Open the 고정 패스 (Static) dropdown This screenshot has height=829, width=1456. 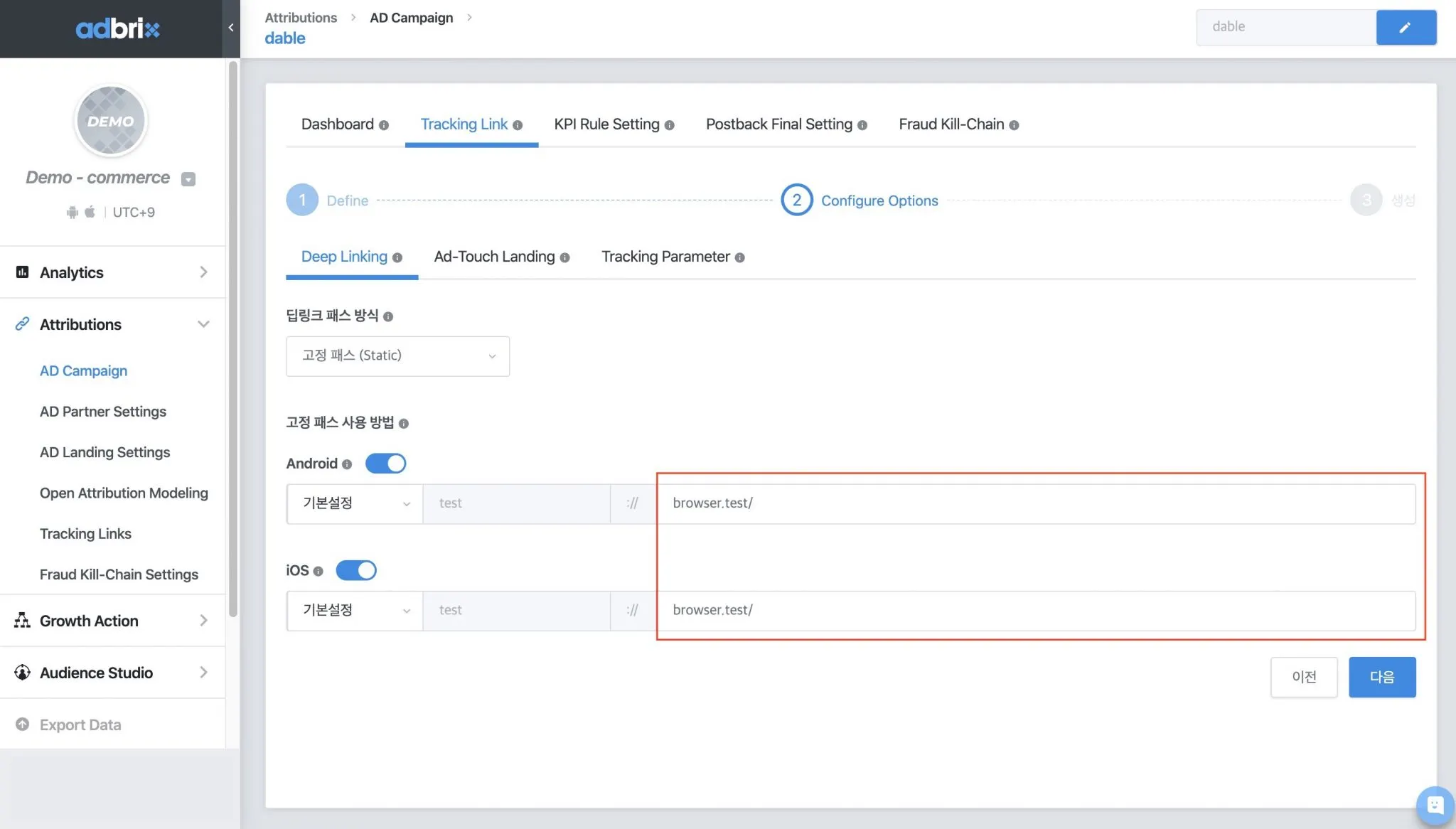click(x=397, y=356)
